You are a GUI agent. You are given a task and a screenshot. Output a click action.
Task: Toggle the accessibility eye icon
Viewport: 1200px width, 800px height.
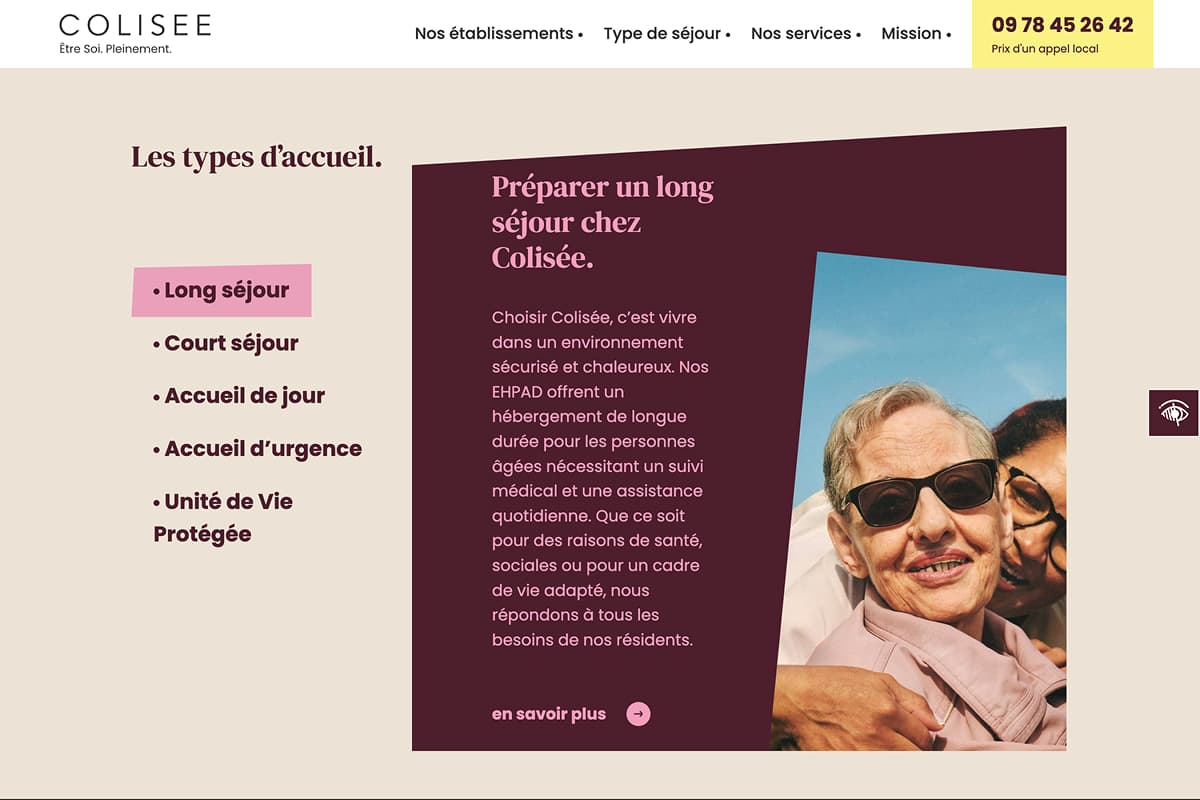pos(1173,413)
